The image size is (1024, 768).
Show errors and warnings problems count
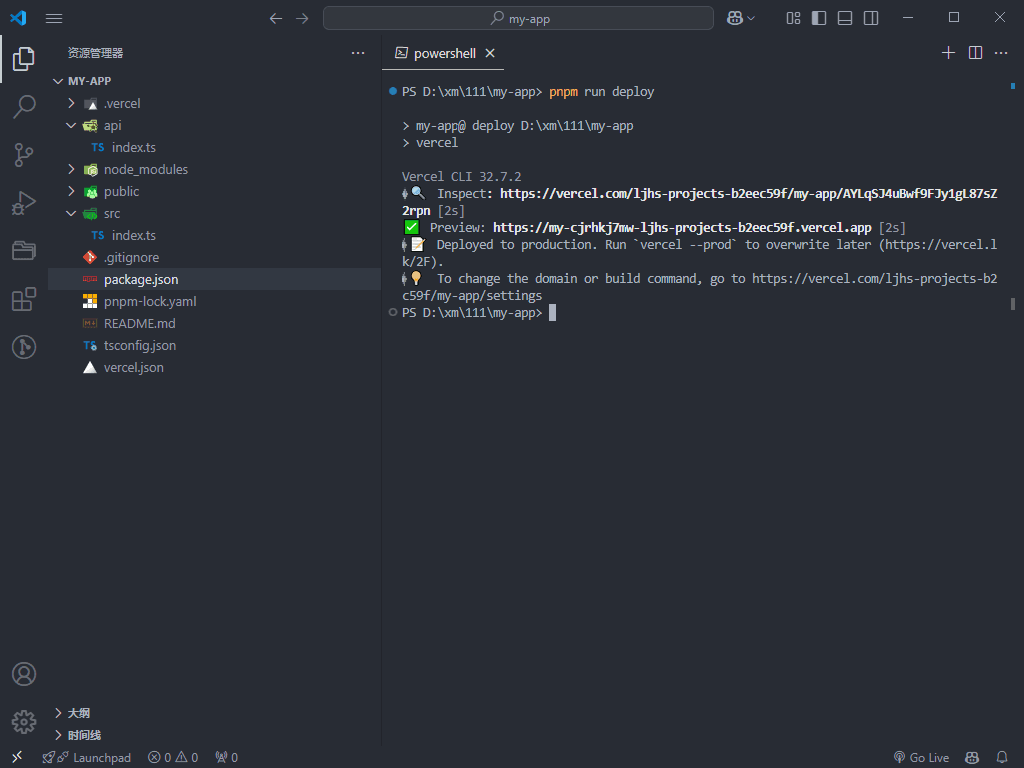point(173,758)
